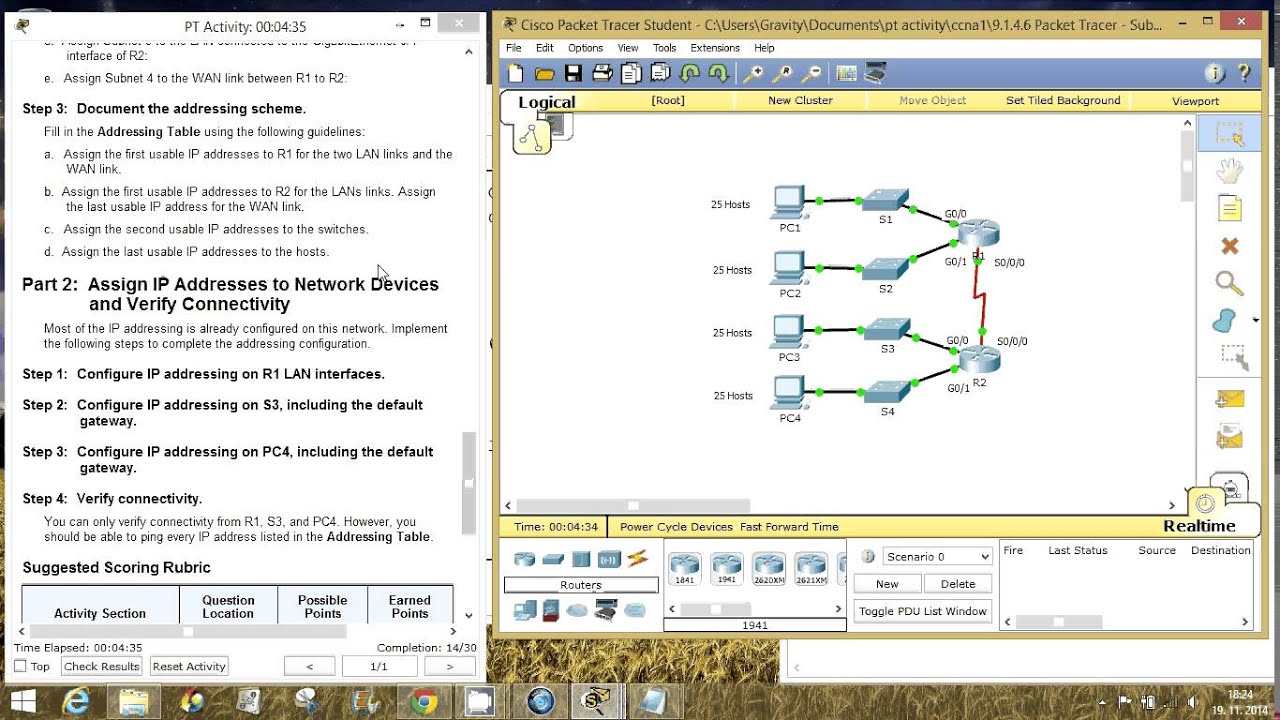Viewport: 1280px width, 720px height.
Task: Click the New file icon in Packet Tracer toolbar
Action: pyautogui.click(x=515, y=73)
